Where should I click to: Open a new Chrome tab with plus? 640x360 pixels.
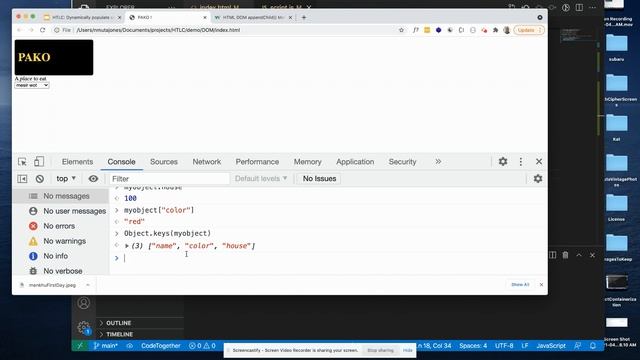(x=304, y=17)
